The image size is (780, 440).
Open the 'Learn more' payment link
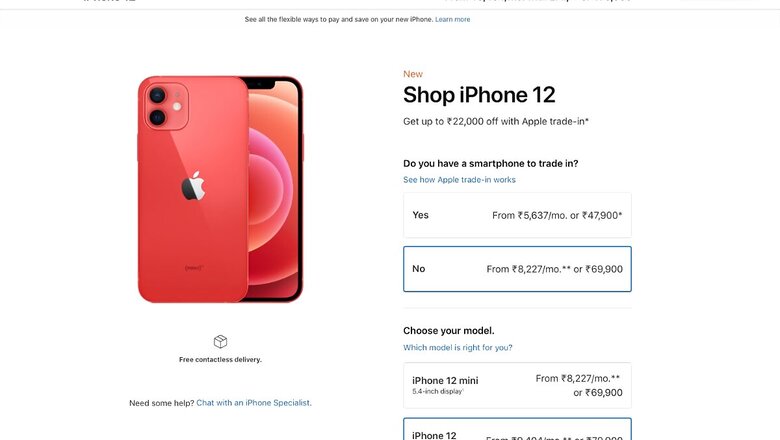453,19
